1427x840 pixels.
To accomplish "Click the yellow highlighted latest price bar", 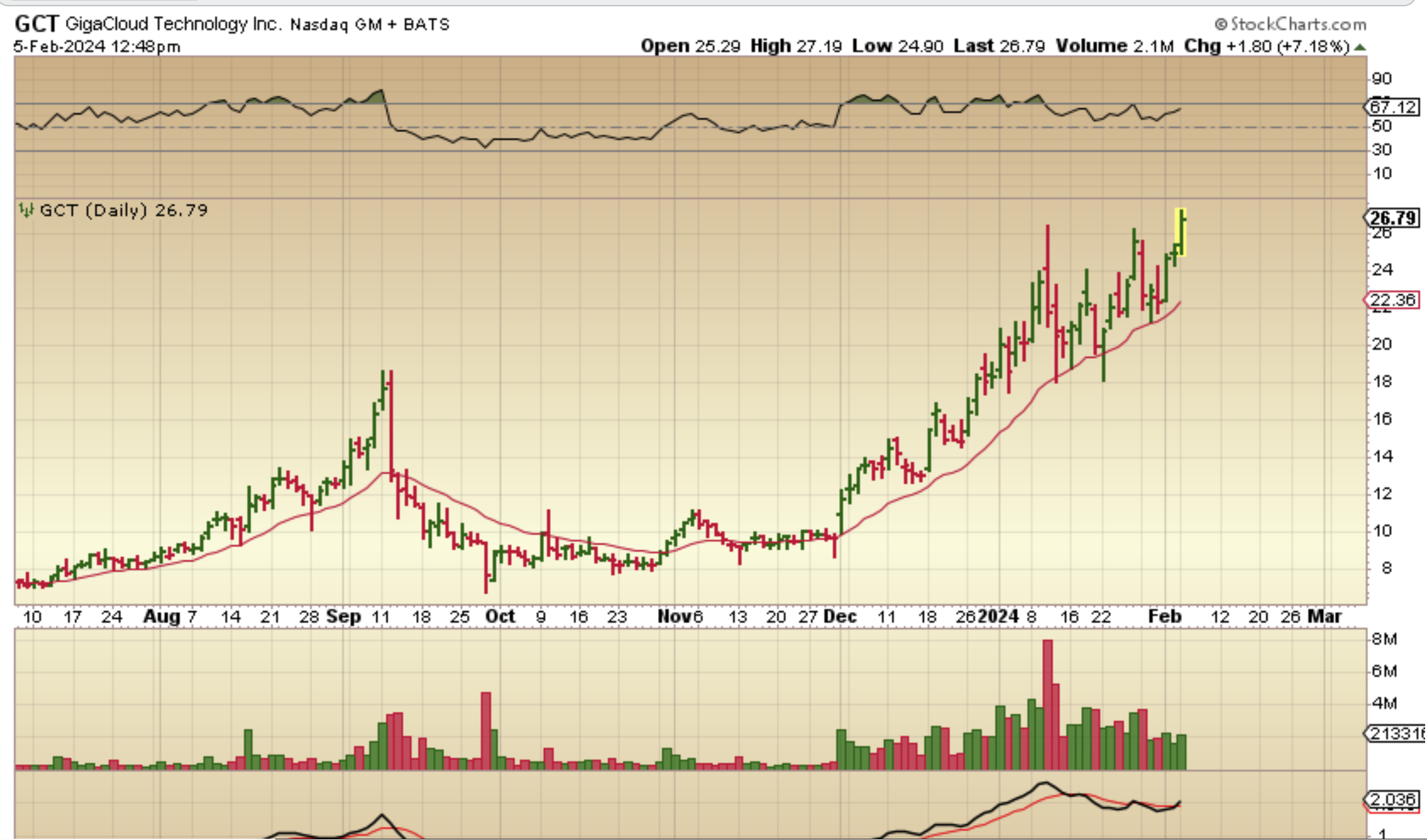I will (x=1181, y=232).
